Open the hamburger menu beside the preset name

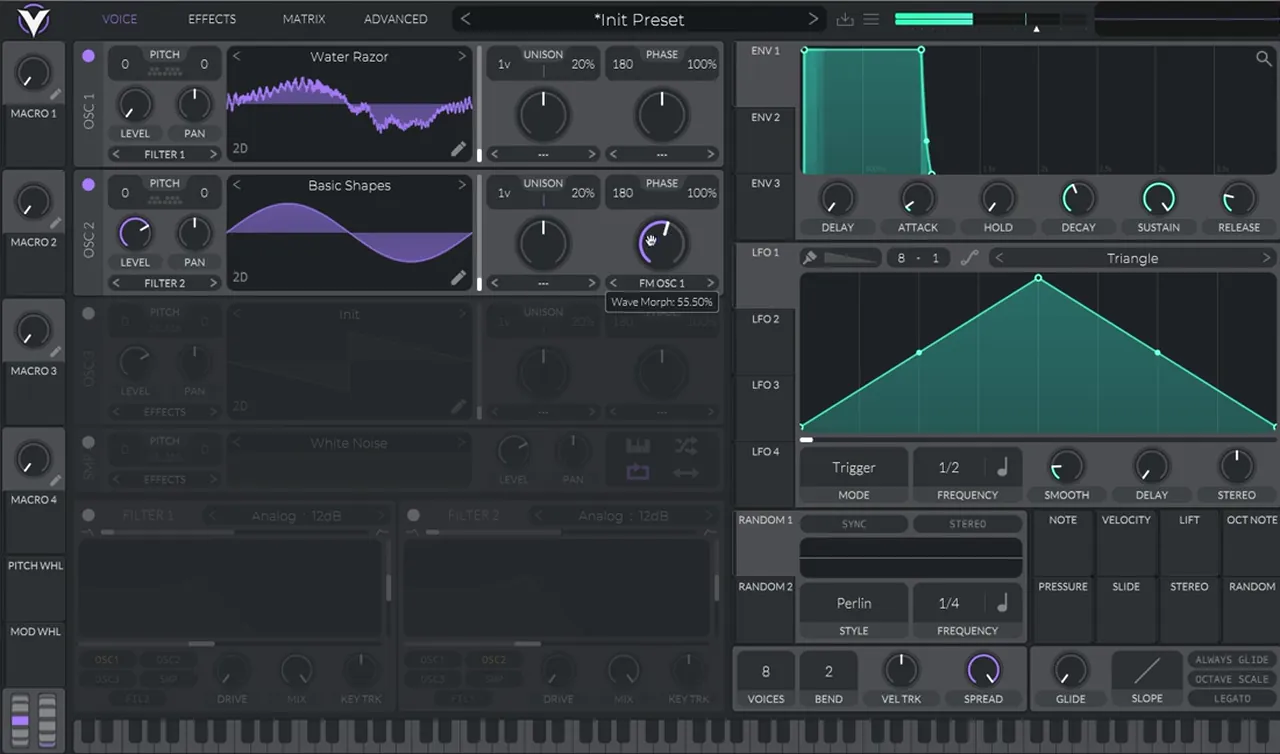point(871,19)
